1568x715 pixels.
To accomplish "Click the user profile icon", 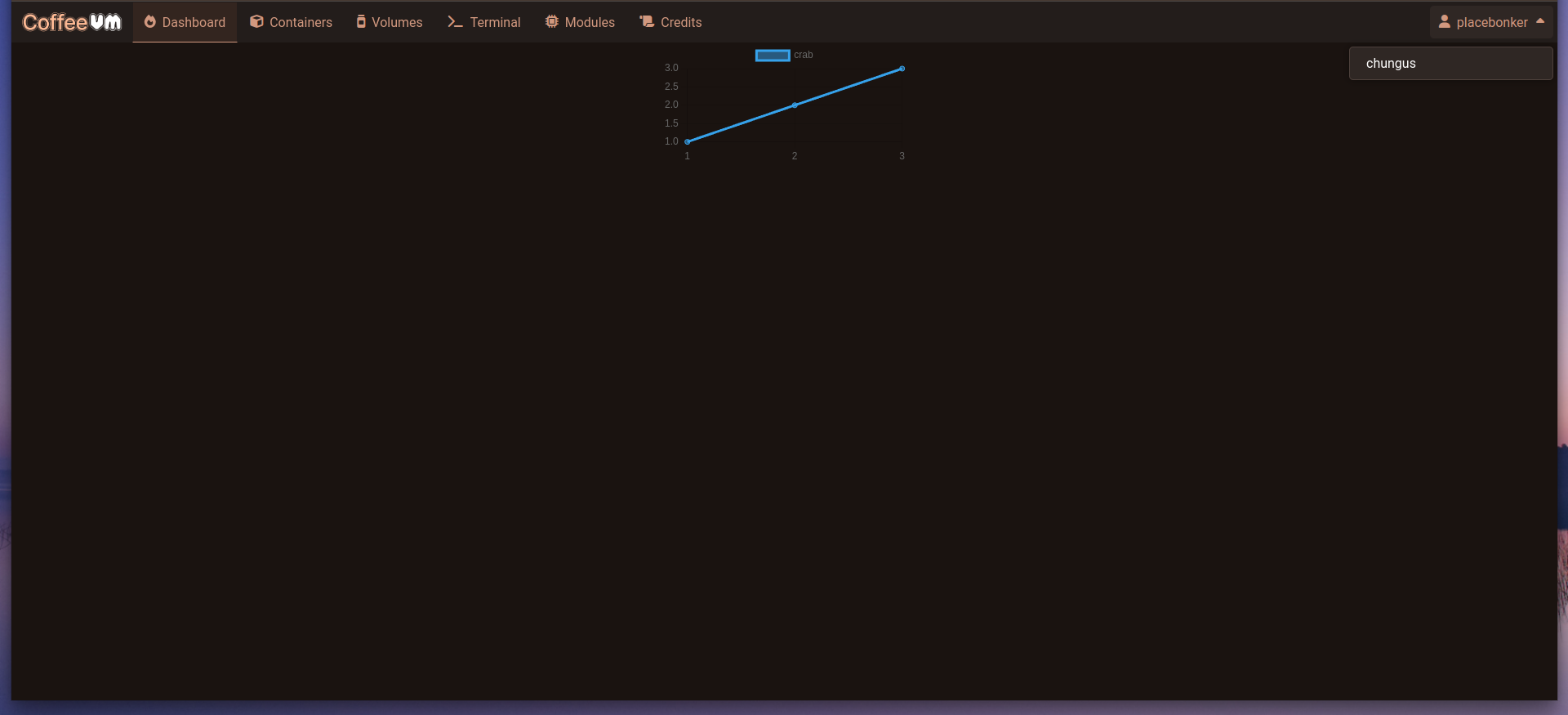I will (x=1444, y=22).
